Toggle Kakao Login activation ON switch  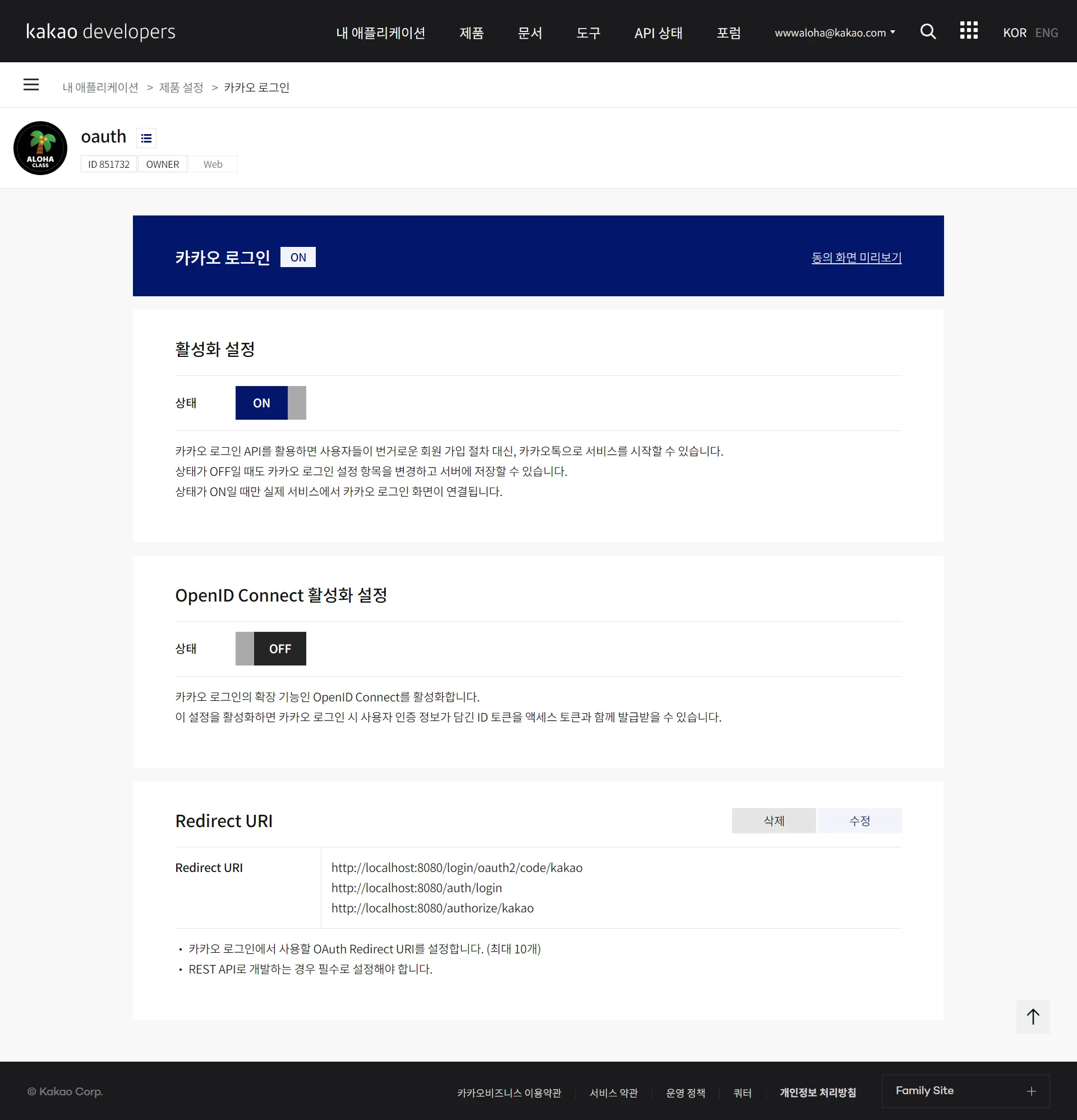point(270,403)
